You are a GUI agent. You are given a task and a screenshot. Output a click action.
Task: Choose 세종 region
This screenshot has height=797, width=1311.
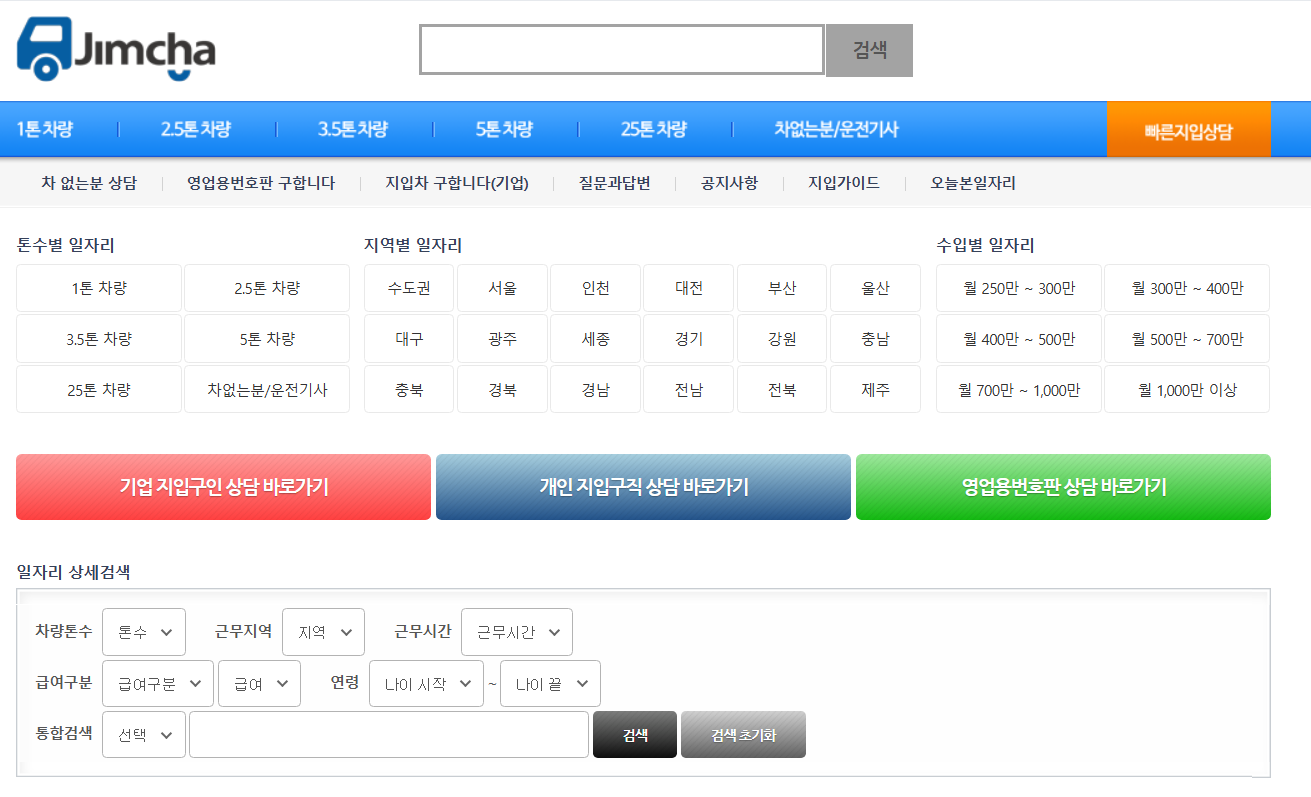point(595,339)
